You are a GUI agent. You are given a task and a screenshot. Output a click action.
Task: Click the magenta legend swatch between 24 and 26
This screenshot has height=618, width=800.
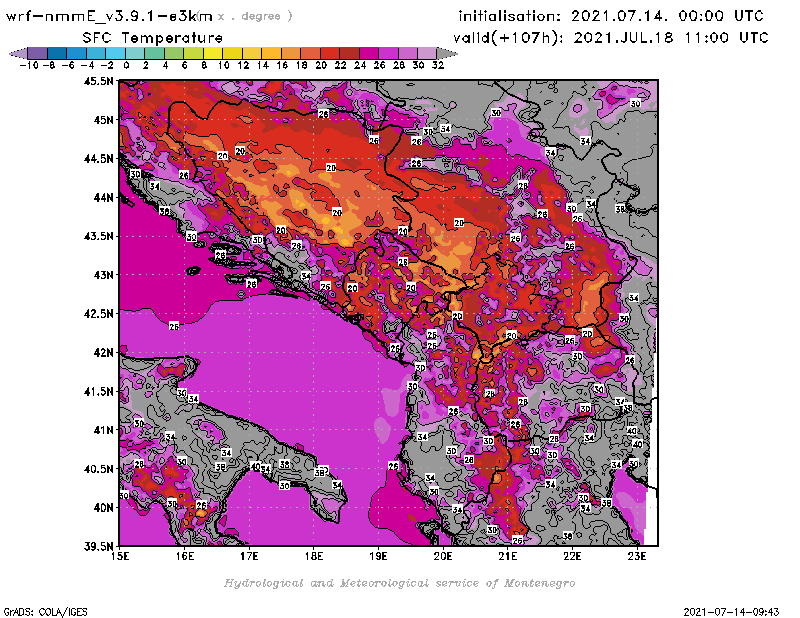pos(369,53)
